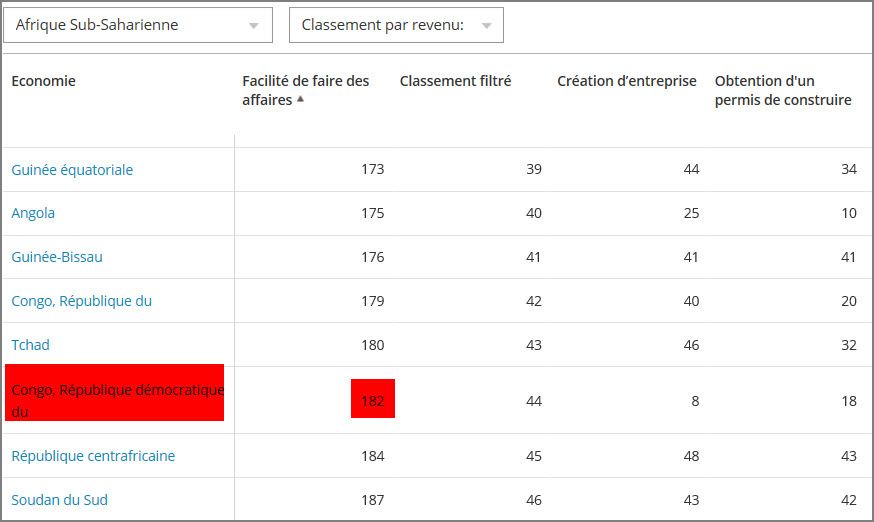
Task: Open Guinée équatoriale country link
Action: coord(72,170)
